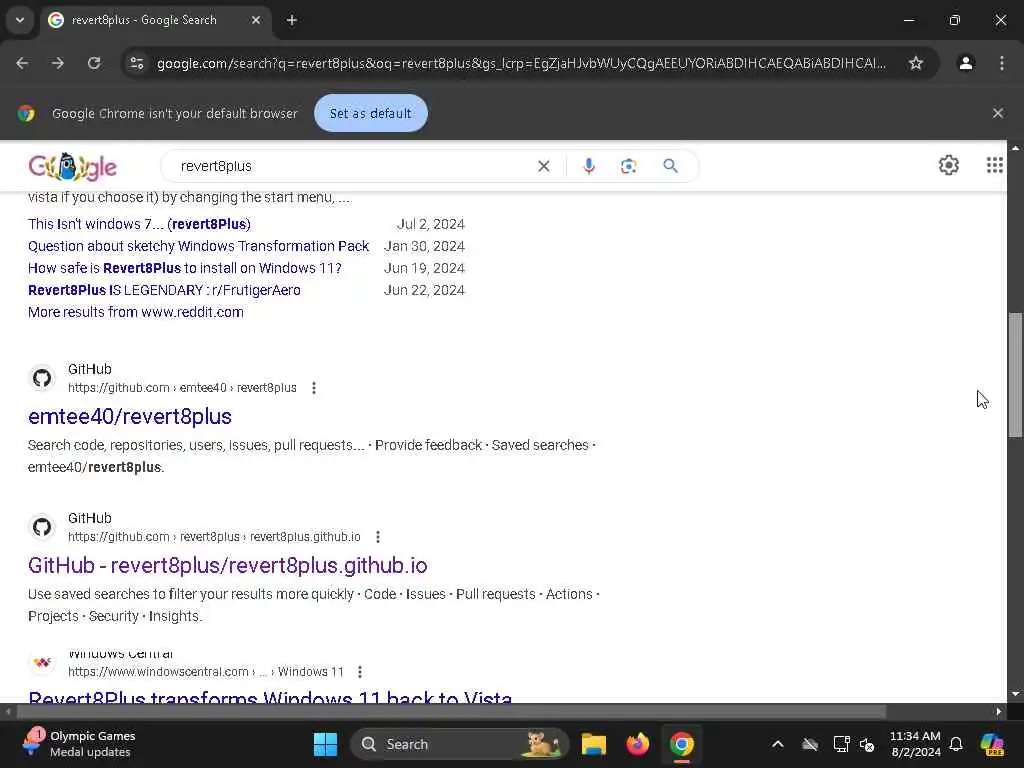The width and height of the screenshot is (1024, 768).
Task: Open Chrome's three-dot menu
Action: 1002,63
